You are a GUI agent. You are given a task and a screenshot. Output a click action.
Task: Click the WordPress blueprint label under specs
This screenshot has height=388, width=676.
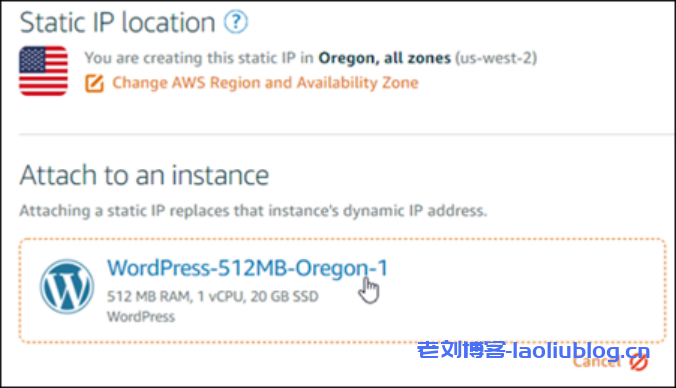coord(141,317)
